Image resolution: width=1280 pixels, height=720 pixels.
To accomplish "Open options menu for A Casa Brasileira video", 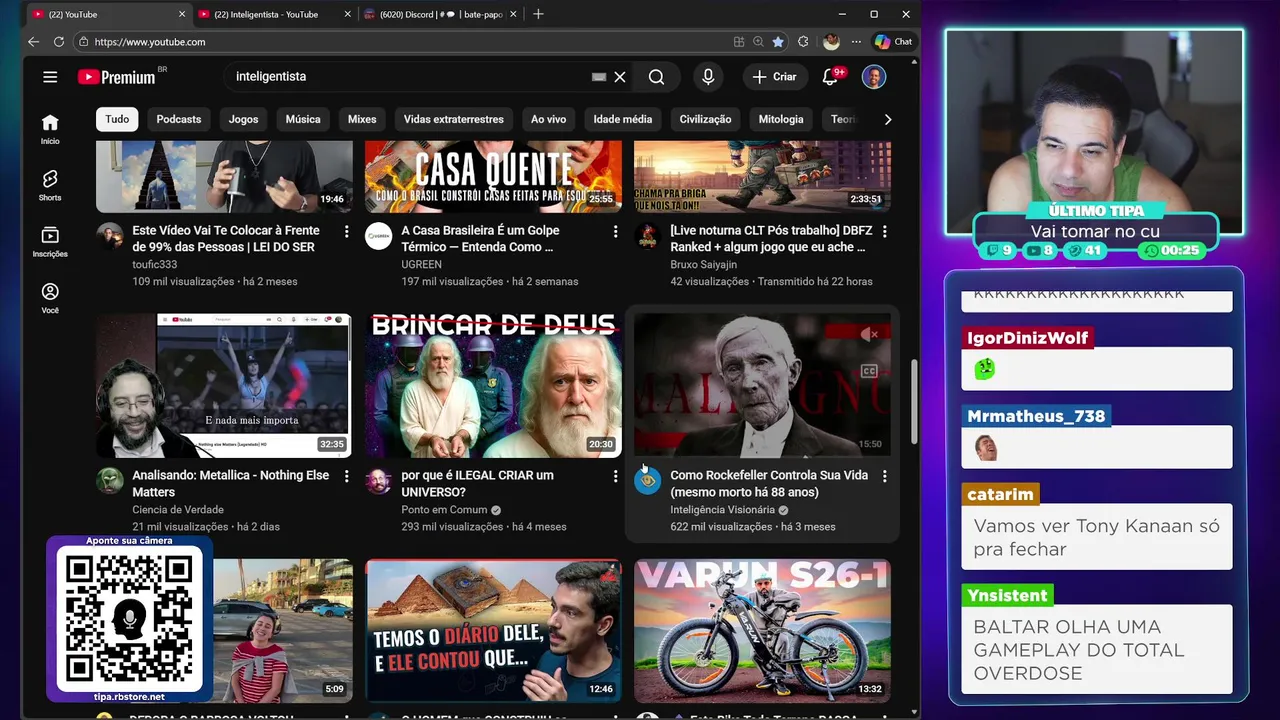I will pos(616,231).
